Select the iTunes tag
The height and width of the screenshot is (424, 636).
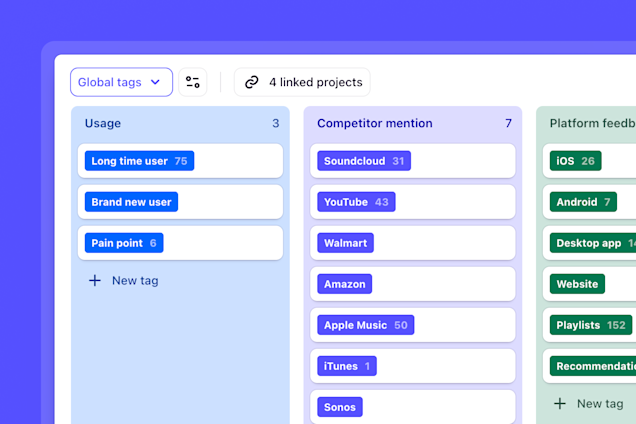coord(347,366)
